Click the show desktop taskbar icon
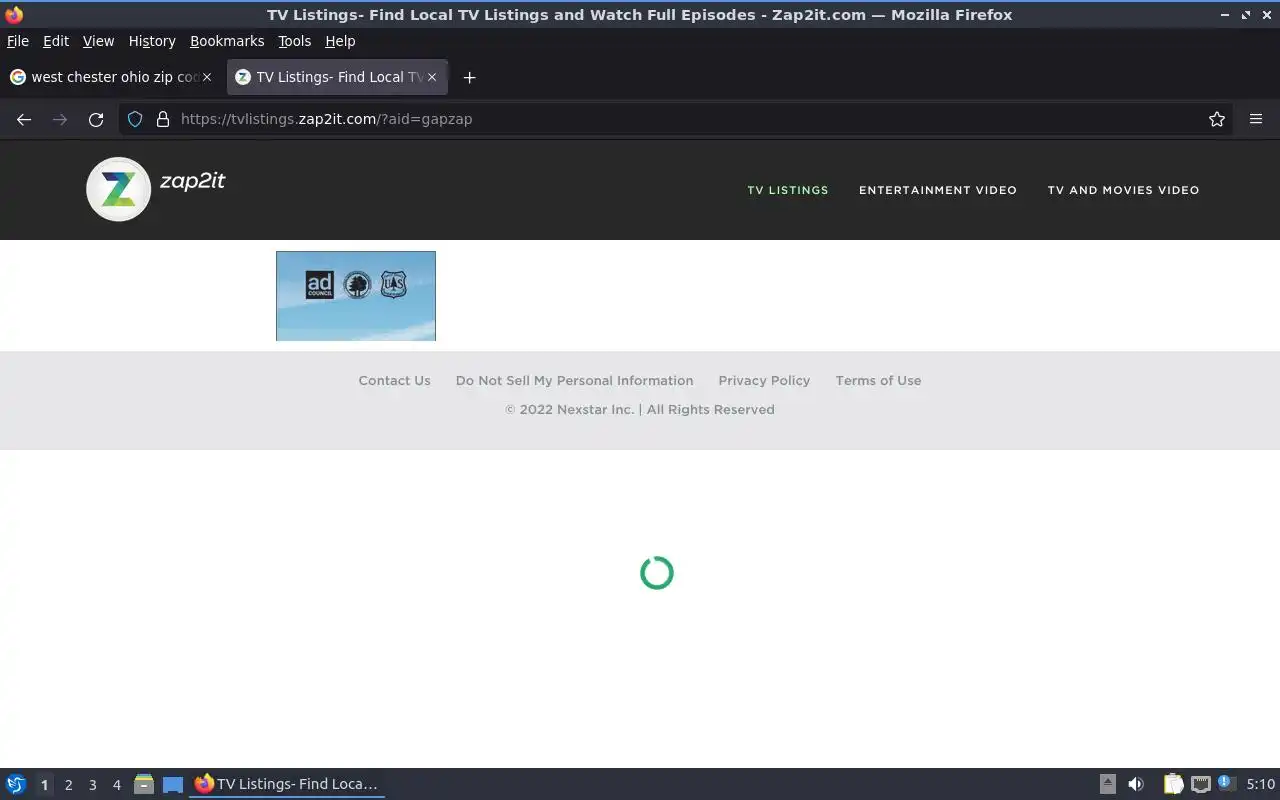 173,785
